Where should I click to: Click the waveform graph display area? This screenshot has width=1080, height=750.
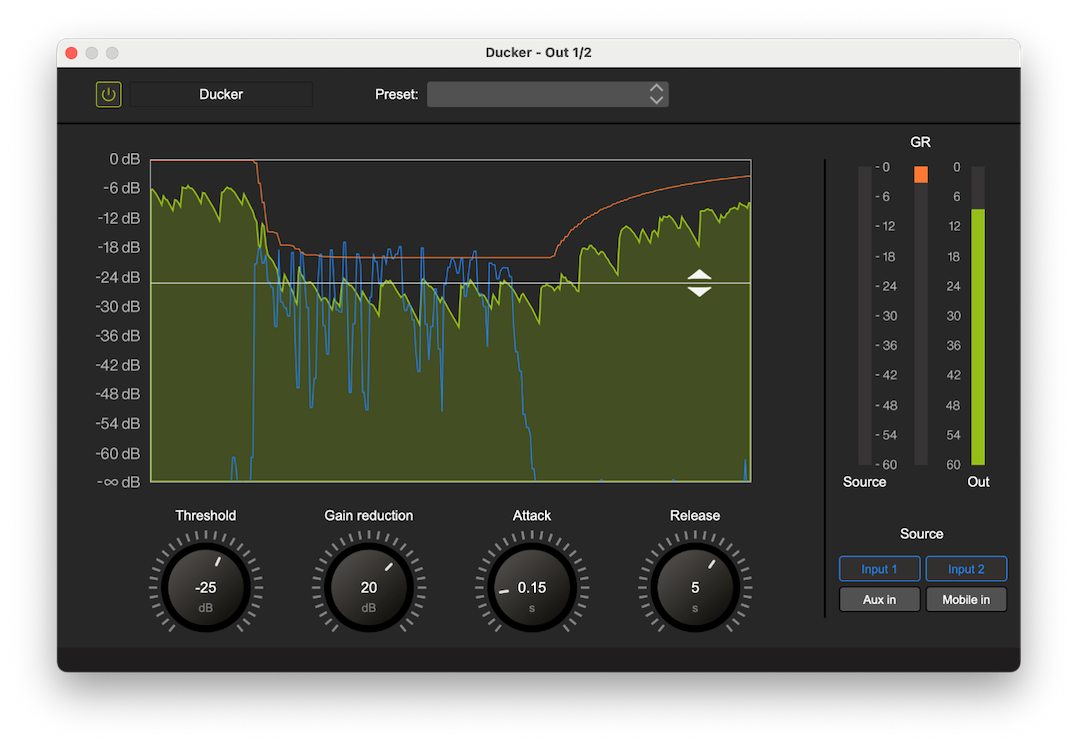(x=450, y=320)
